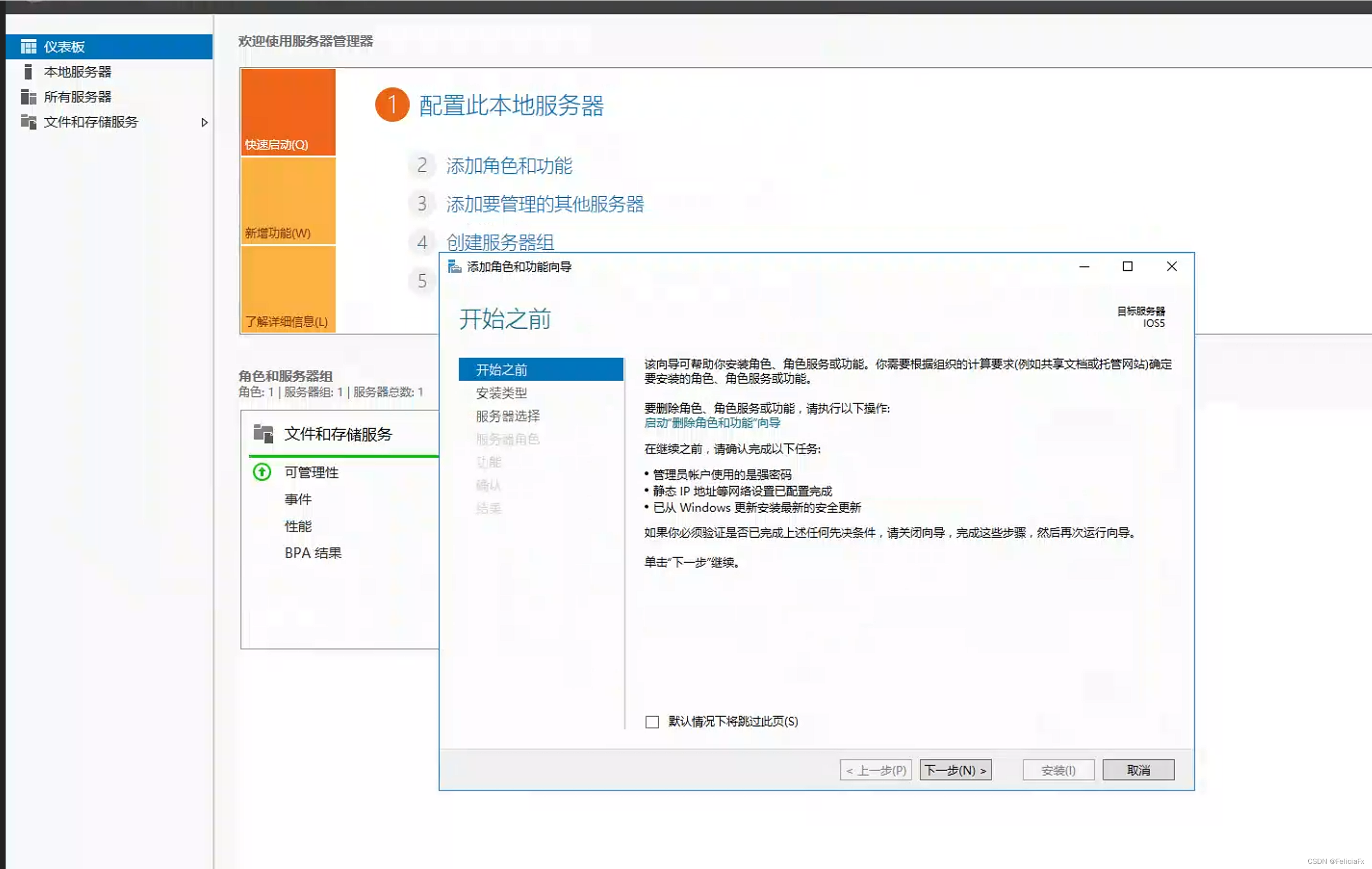Click the number 3 step badge
The image size is (1372, 869).
point(422,204)
